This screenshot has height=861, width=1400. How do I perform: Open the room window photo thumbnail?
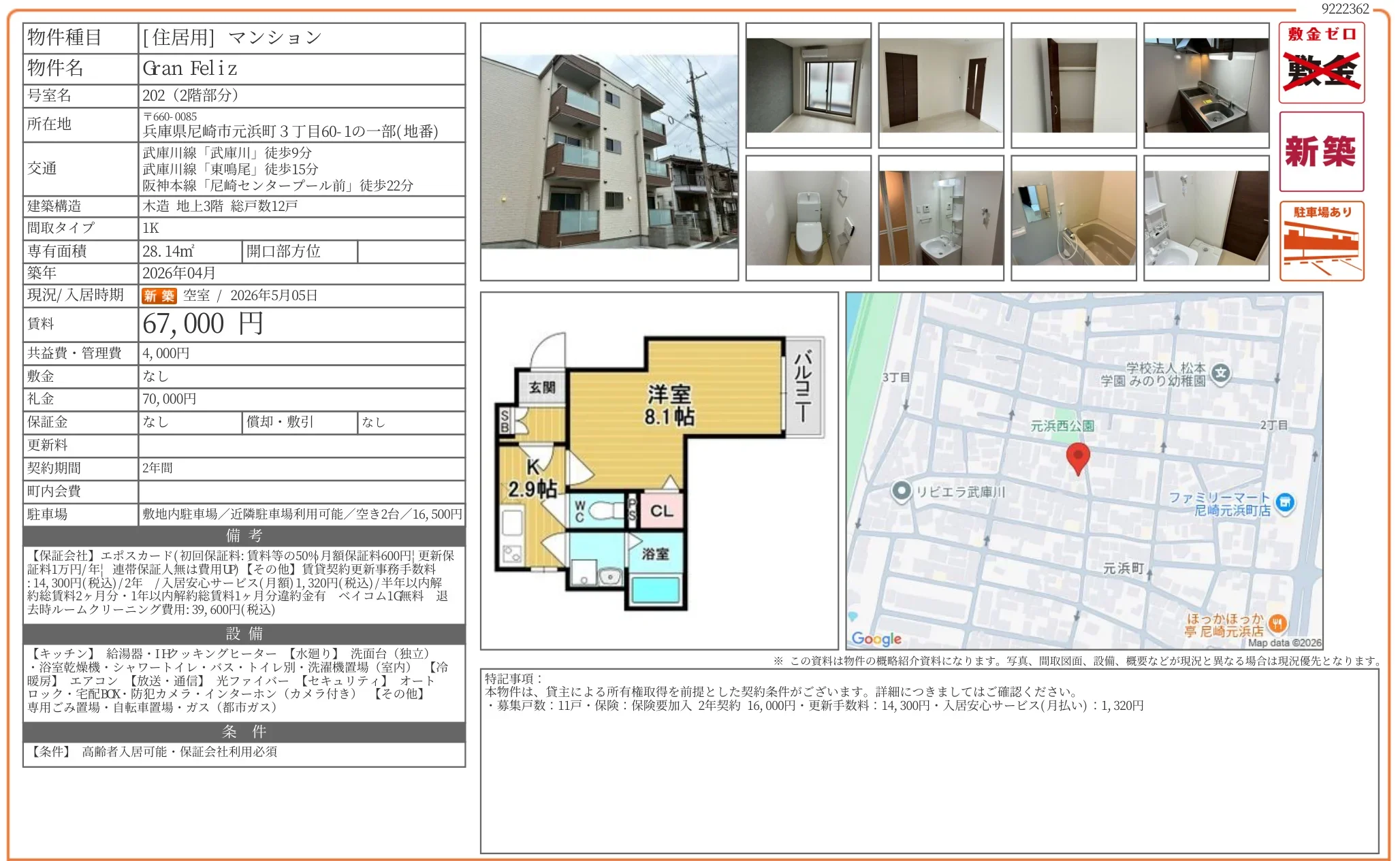pyautogui.click(x=808, y=85)
